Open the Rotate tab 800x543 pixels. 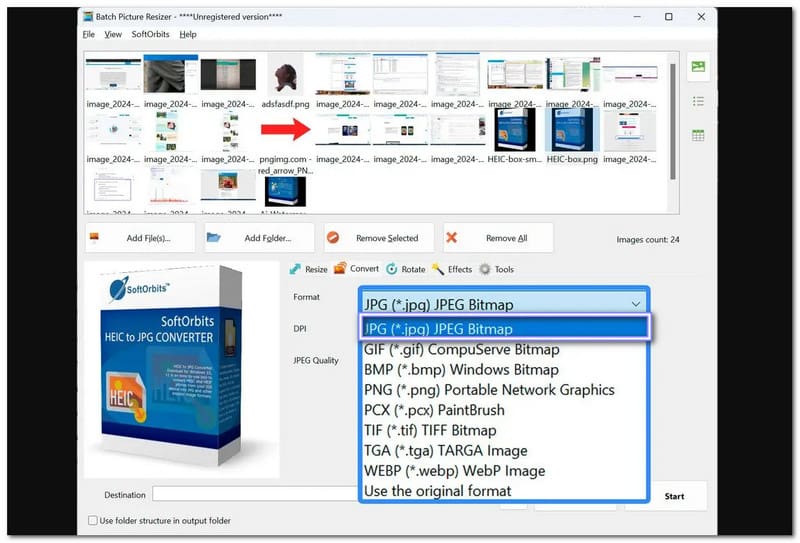(406, 269)
